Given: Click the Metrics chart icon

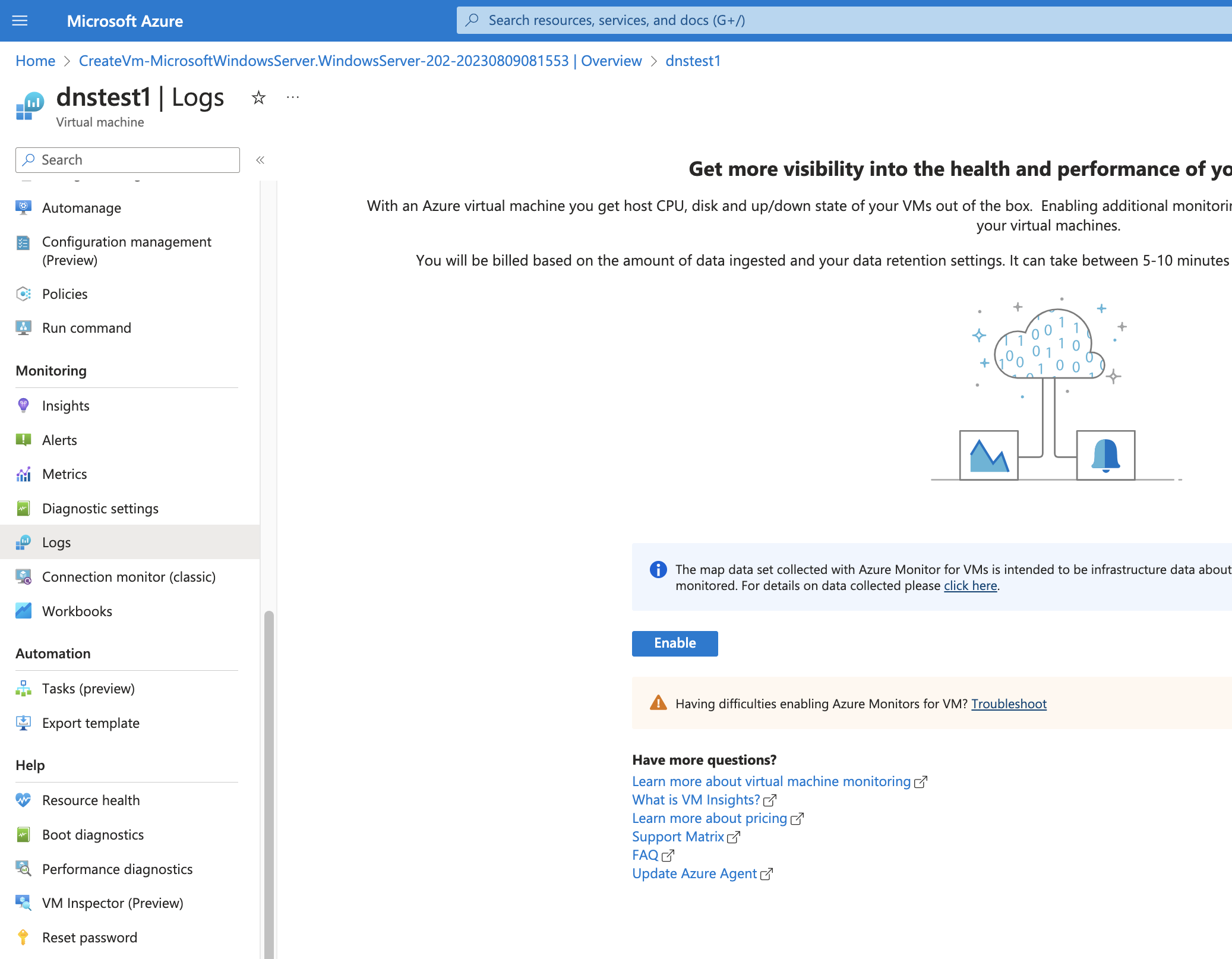Looking at the screenshot, I should (23, 474).
